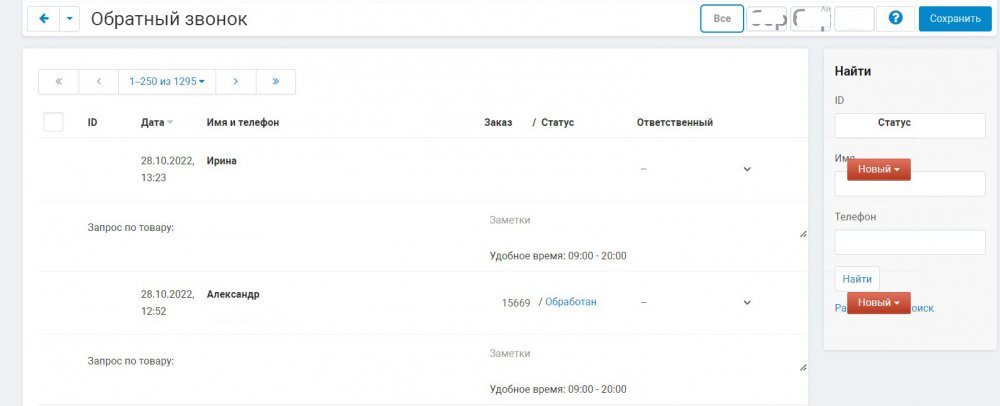This screenshot has width=1000, height=406.
Task: Open the 'Обработан' status link for order 15669
Action: tap(570, 302)
